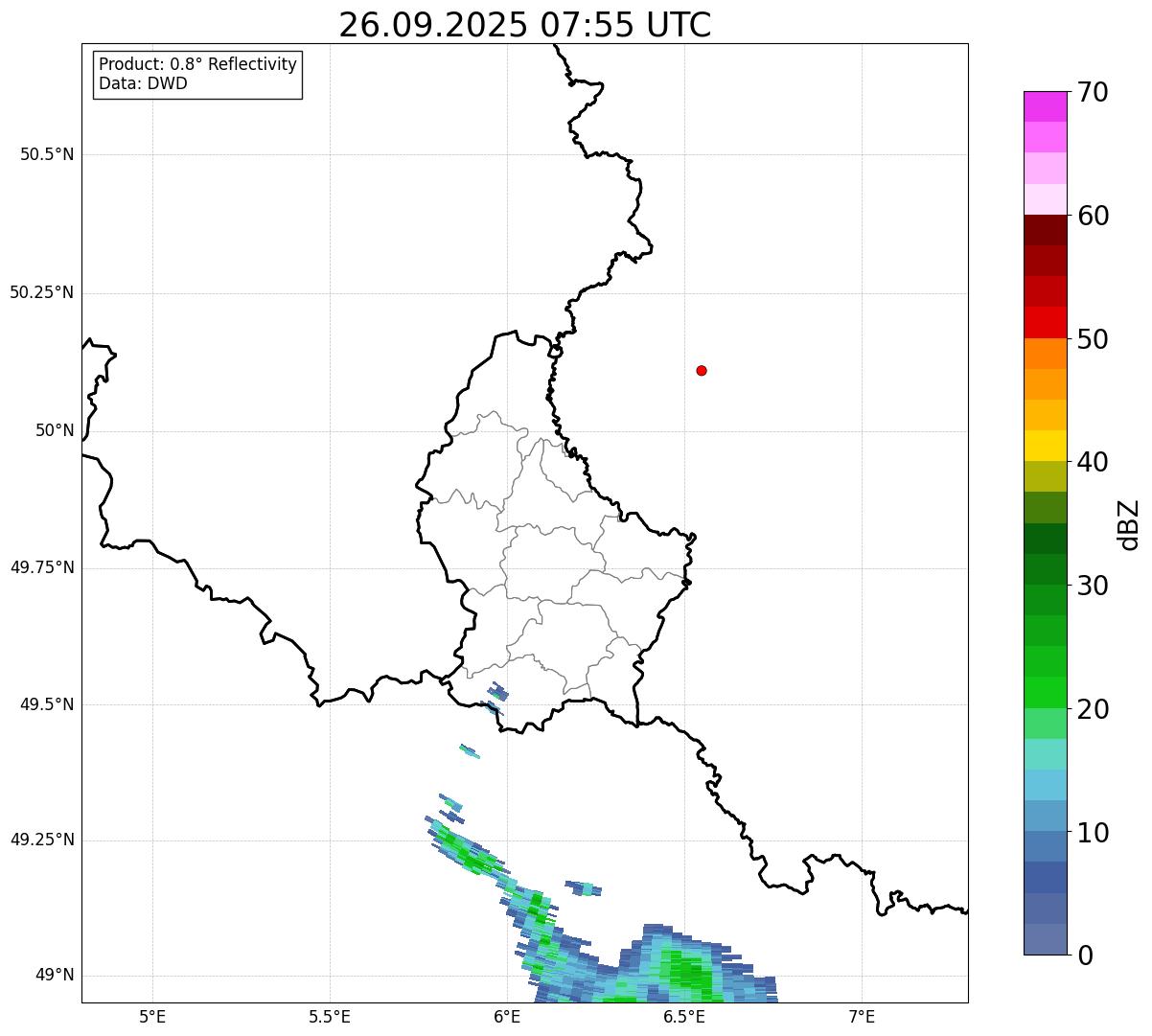The image size is (1152, 1036).
Task: Click the longitude label 5°E
Action: click(152, 1016)
